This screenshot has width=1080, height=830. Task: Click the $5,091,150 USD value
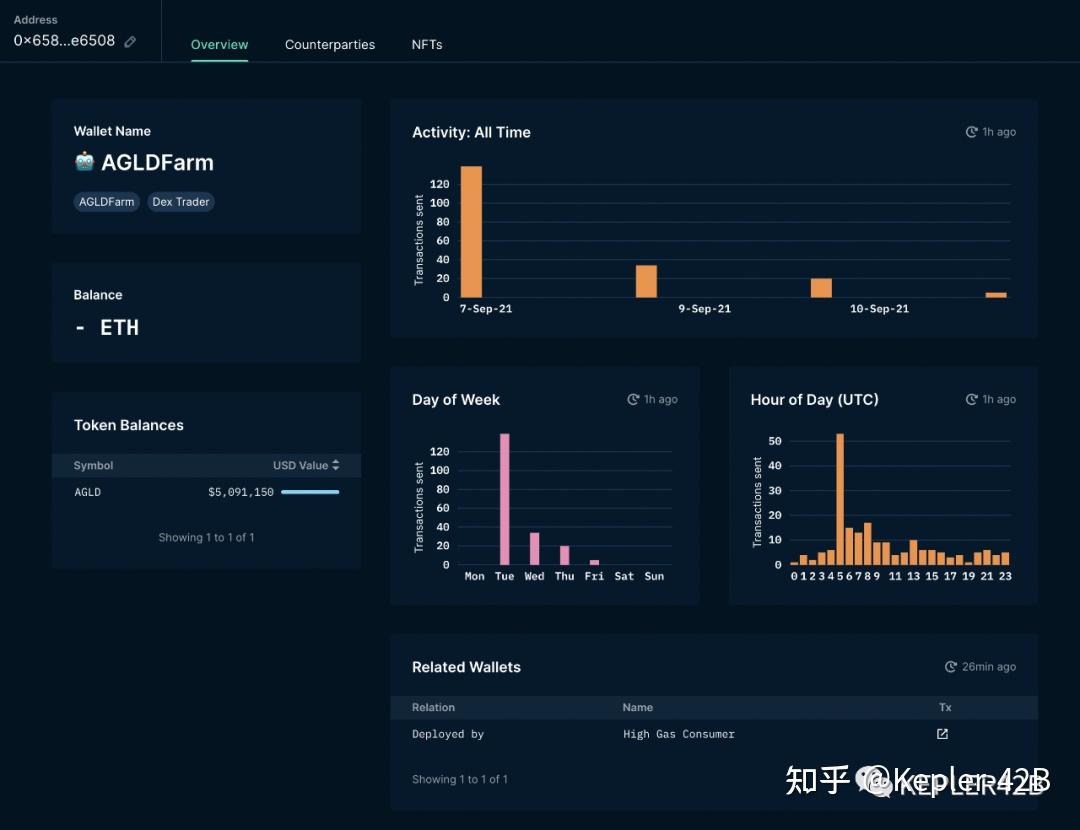[240, 492]
